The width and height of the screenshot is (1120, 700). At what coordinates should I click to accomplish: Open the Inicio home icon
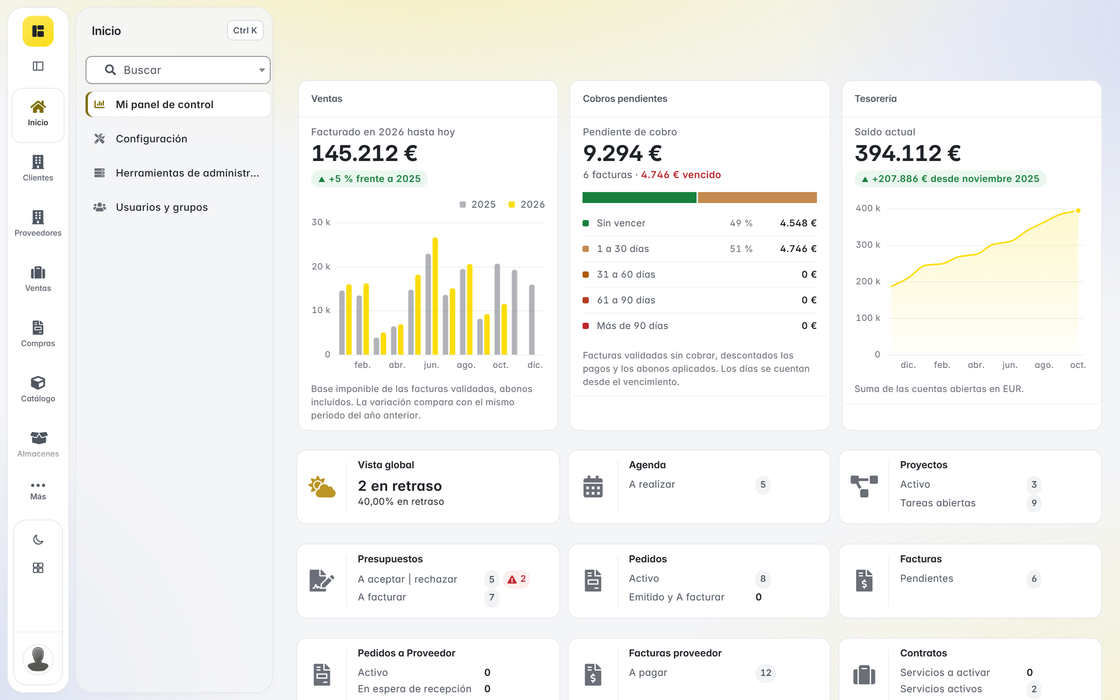point(38,107)
